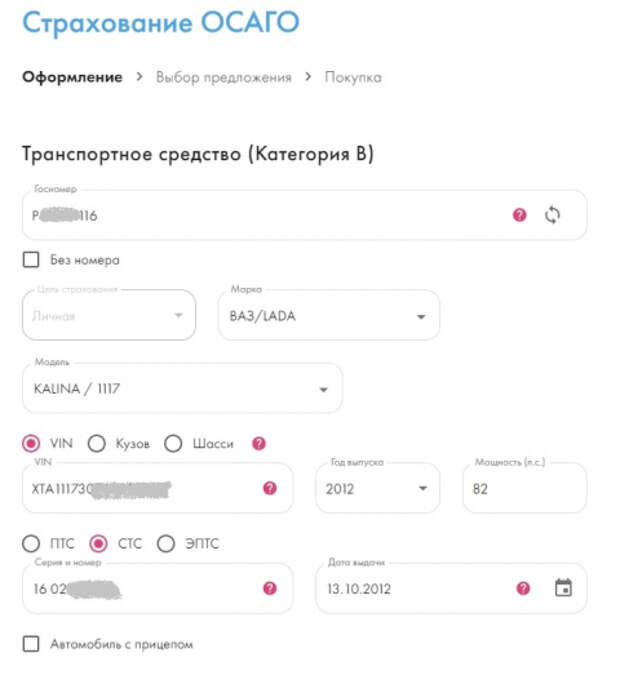This screenshot has width=620, height=693.
Task: Choose the ПТС document radio option
Action: click(31, 544)
